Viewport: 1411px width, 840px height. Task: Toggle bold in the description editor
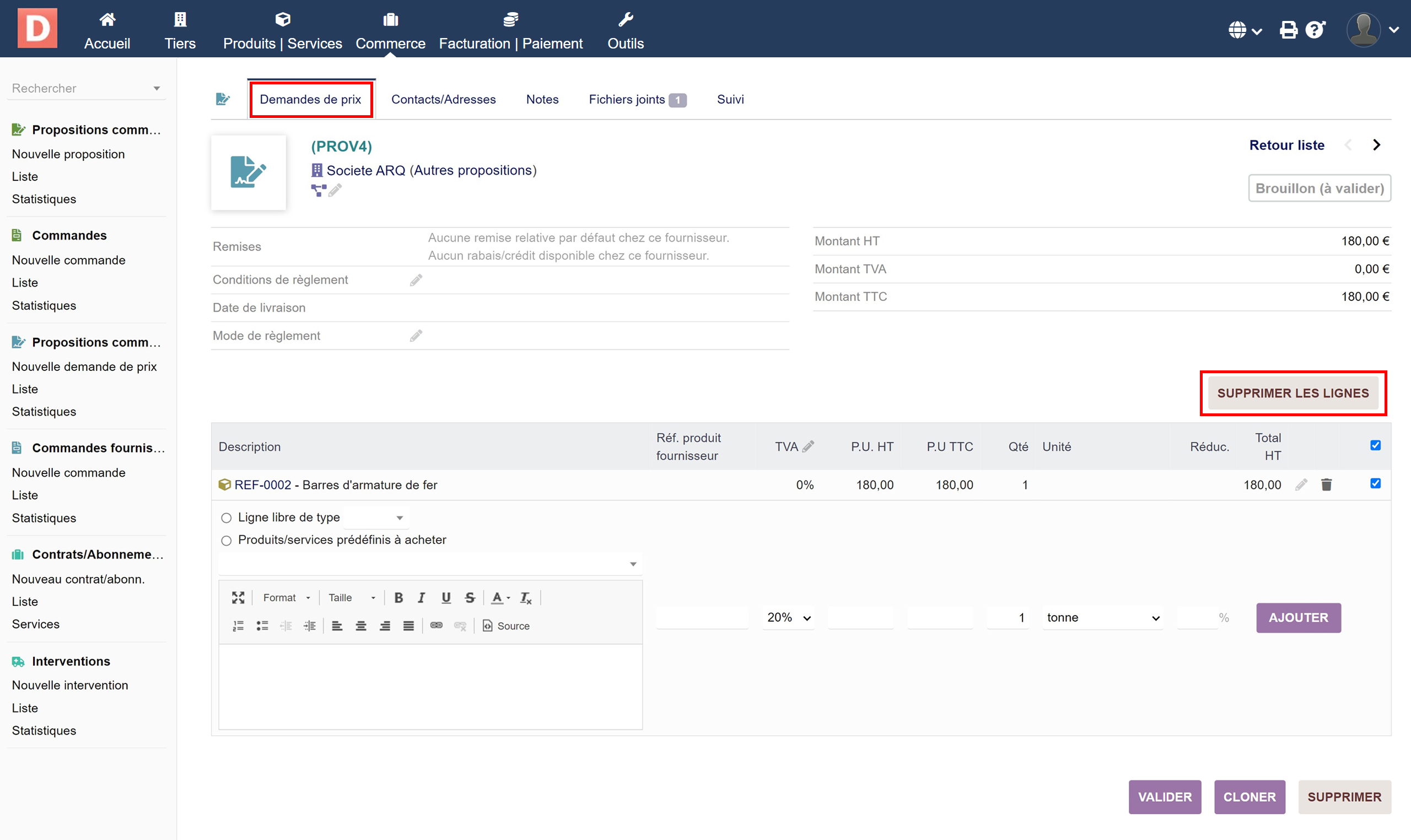[x=398, y=597]
